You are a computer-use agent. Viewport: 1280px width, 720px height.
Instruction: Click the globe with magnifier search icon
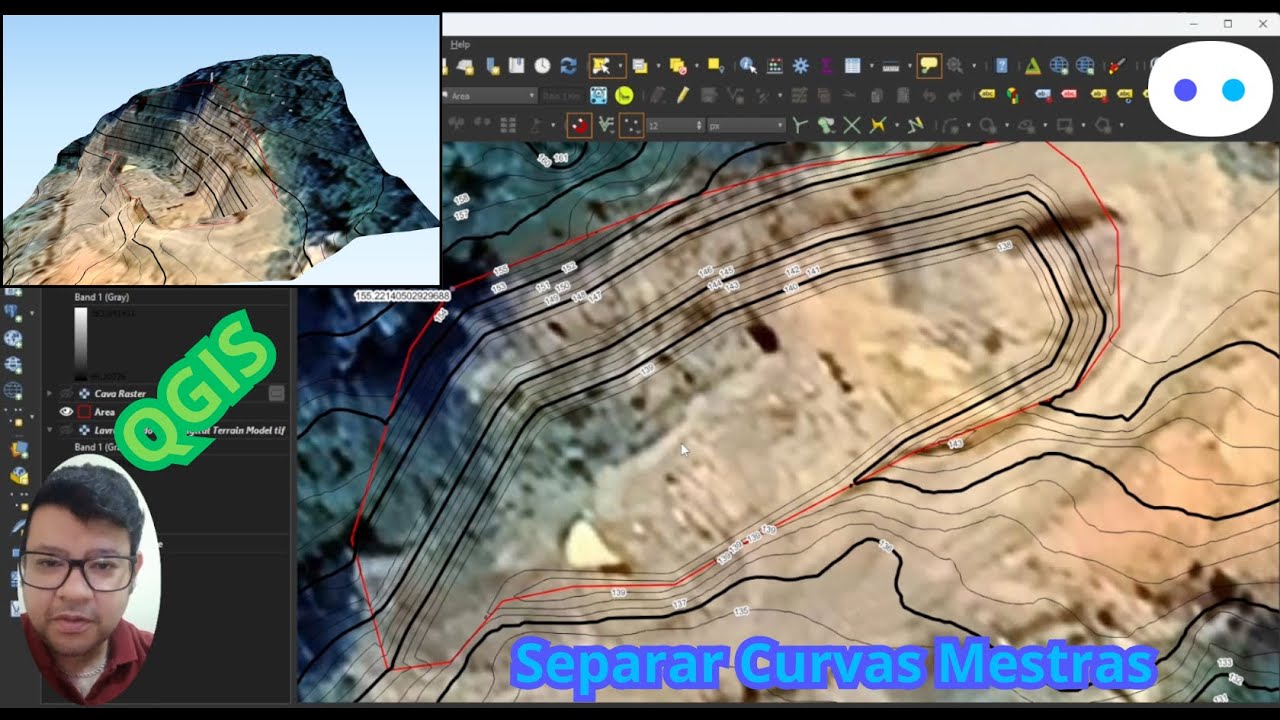coord(1085,66)
